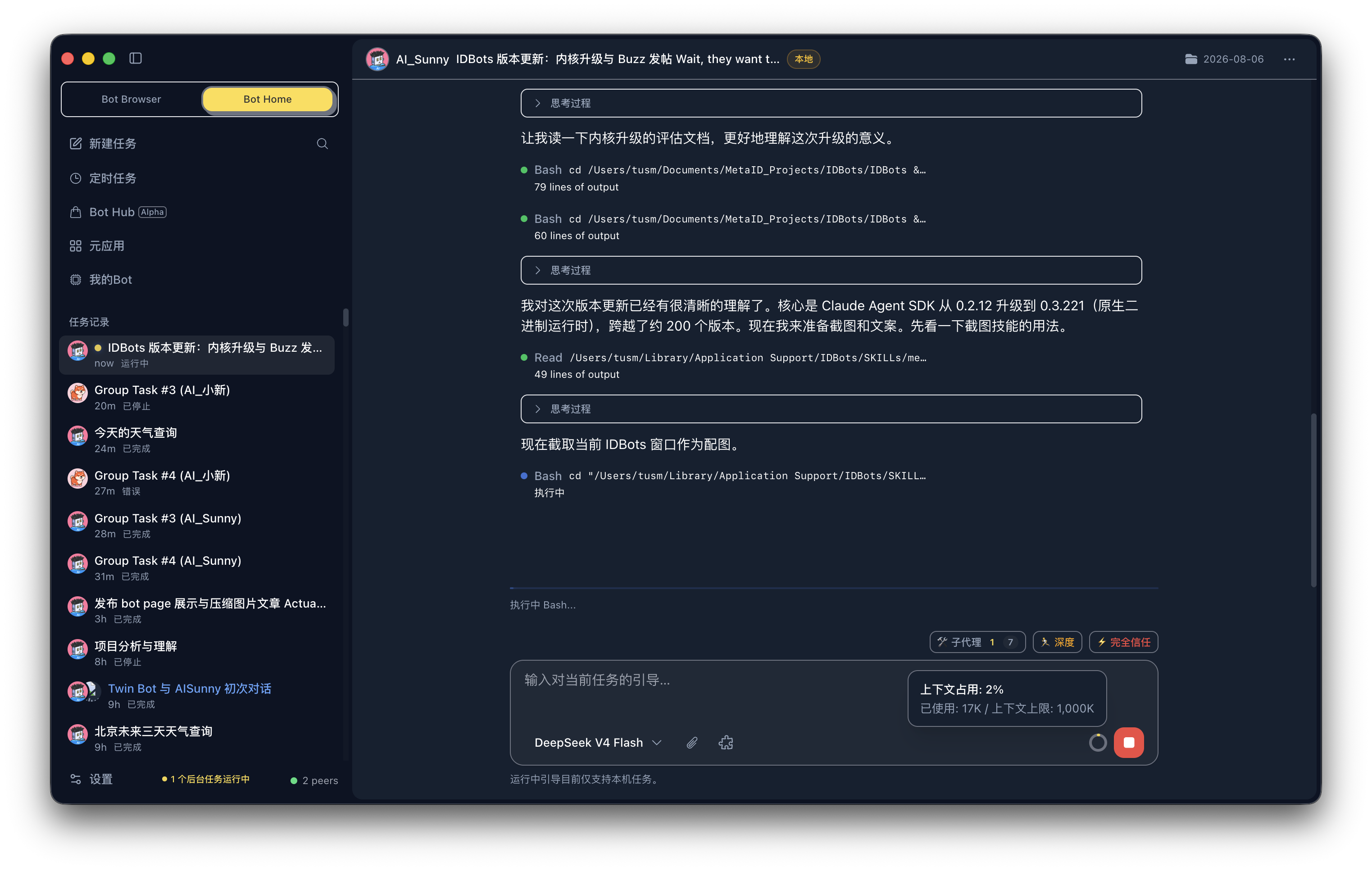Click the 本地 local badge
The width and height of the screenshot is (1372, 871).
[x=804, y=59]
